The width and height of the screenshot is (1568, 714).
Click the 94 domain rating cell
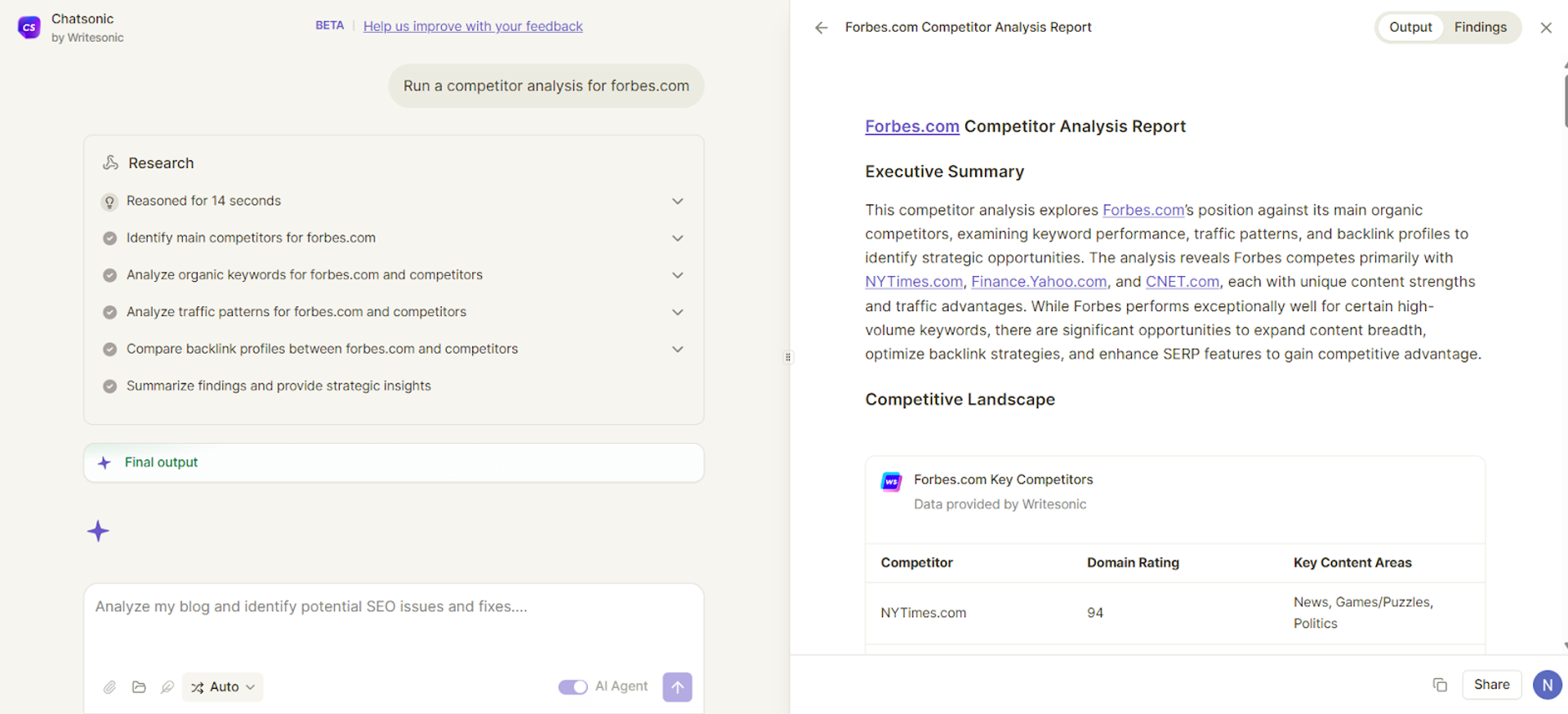pyautogui.click(x=1095, y=613)
